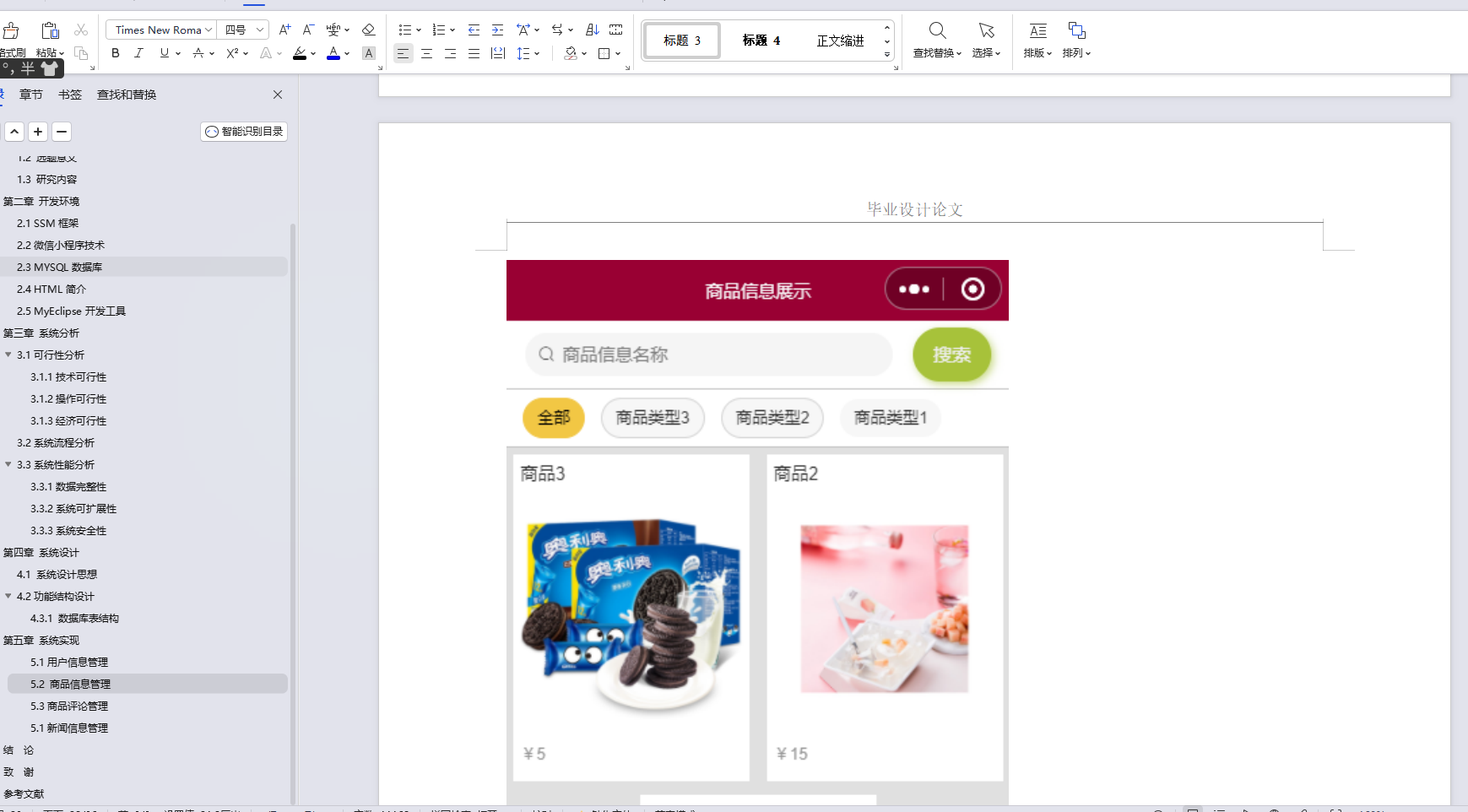Image resolution: width=1468 pixels, height=812 pixels.
Task: Click the outline plus button
Action: click(38, 132)
